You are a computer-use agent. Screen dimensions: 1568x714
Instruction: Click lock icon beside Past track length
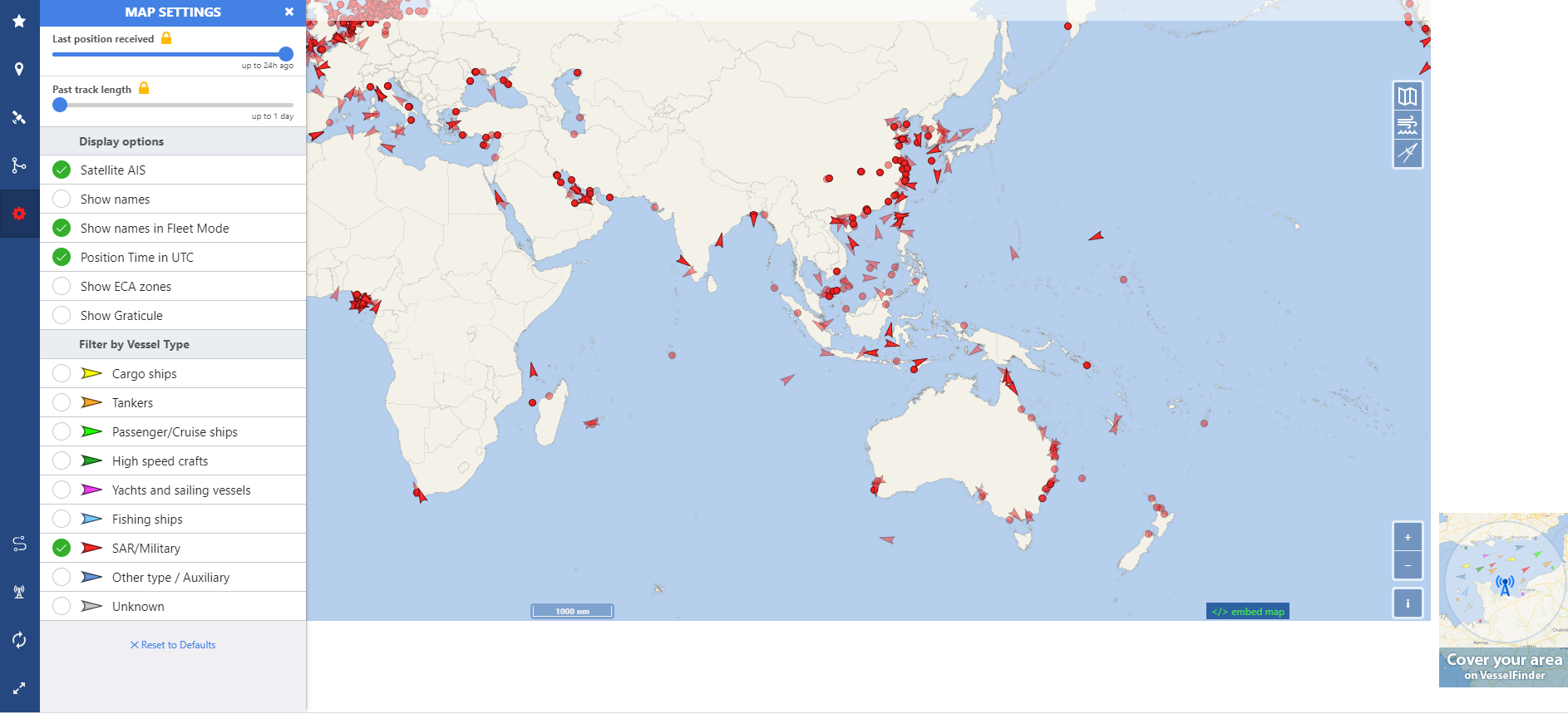point(144,88)
